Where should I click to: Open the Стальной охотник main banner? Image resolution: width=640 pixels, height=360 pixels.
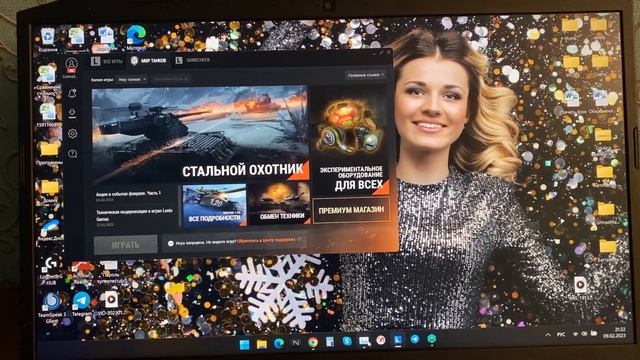tap(200, 134)
